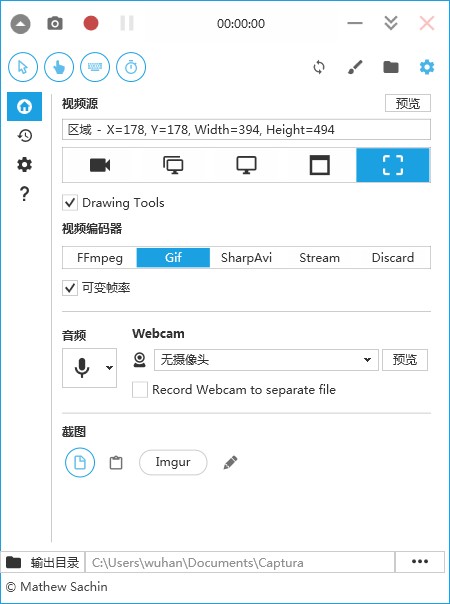Toggle keystrokes overlay keyboard icon
Viewport: 450px width, 604px height.
tap(95, 67)
